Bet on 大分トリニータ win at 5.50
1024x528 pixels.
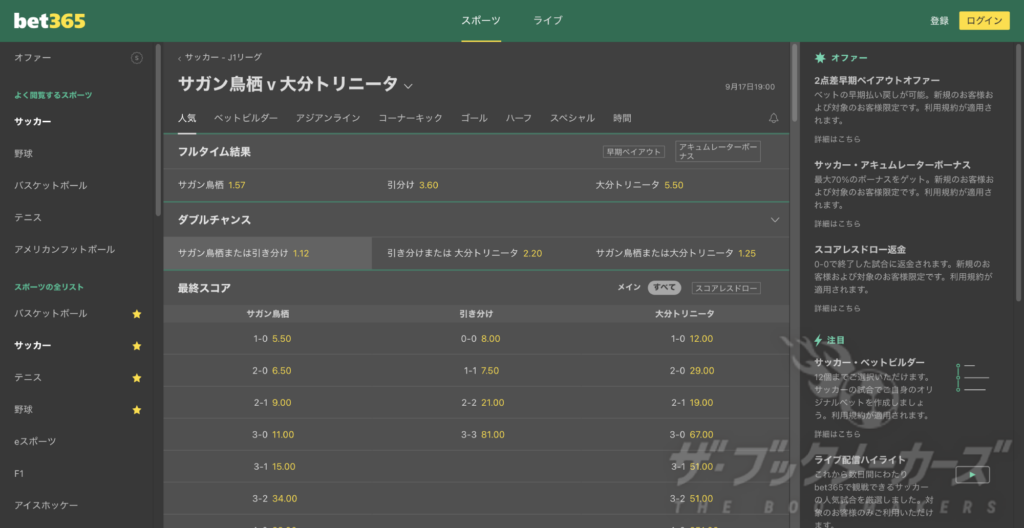tap(685, 185)
